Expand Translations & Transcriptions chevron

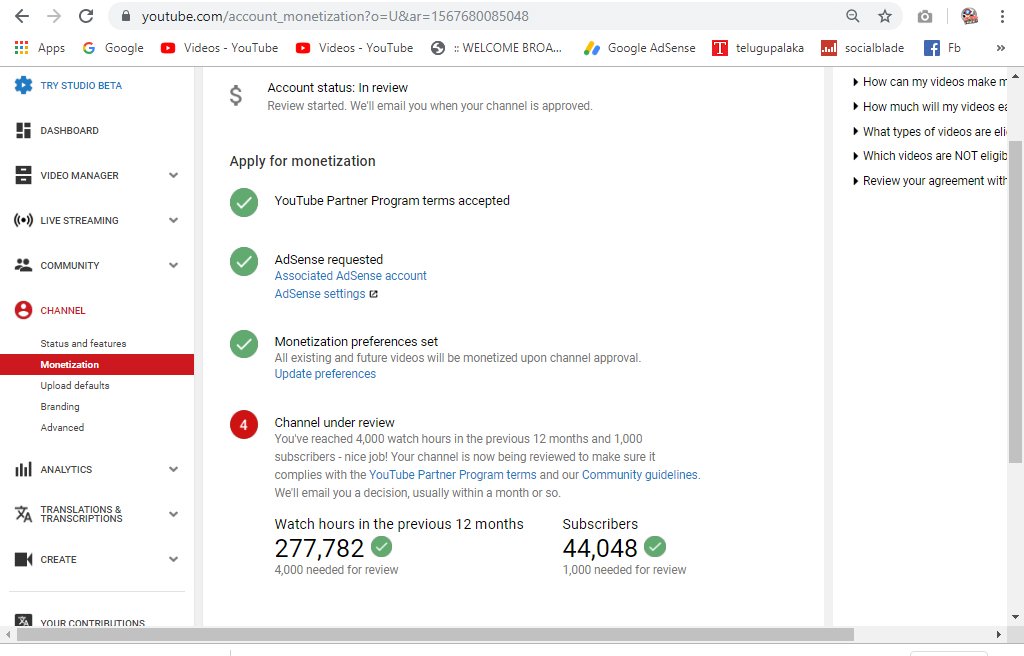click(x=174, y=514)
